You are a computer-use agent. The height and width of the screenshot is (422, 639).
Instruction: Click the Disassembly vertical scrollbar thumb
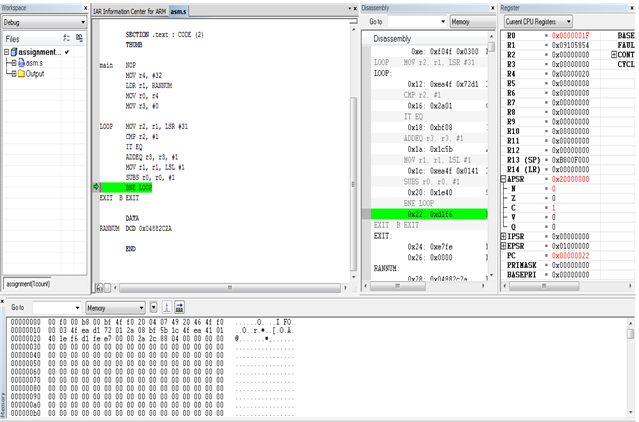[491, 47]
